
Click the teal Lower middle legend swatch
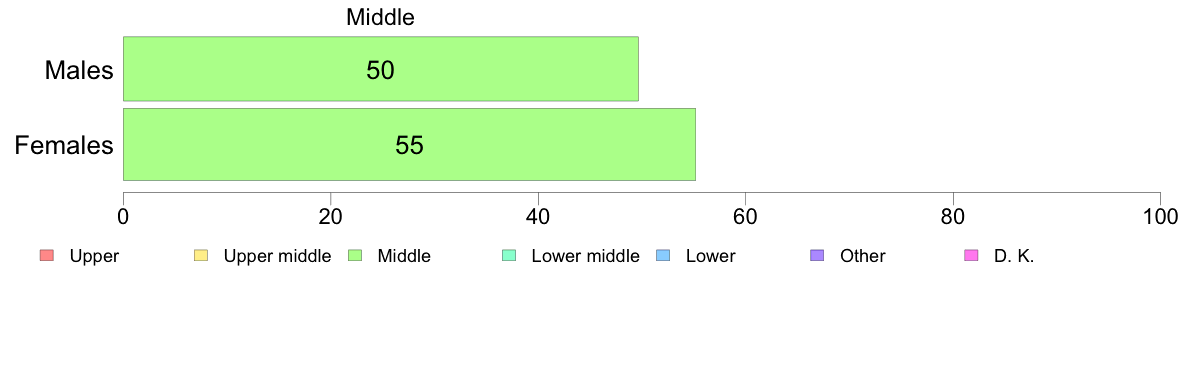tap(508, 256)
